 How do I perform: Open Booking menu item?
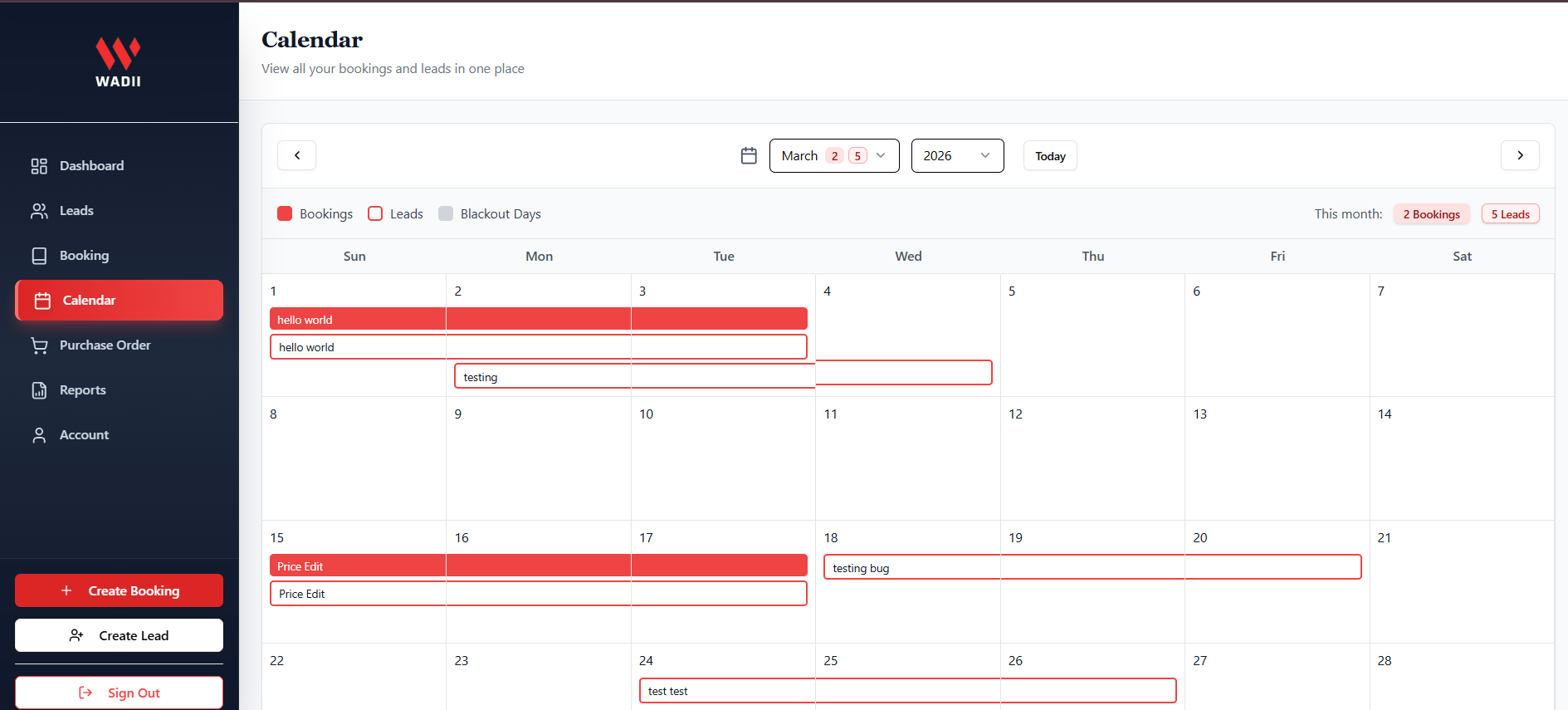click(119, 256)
